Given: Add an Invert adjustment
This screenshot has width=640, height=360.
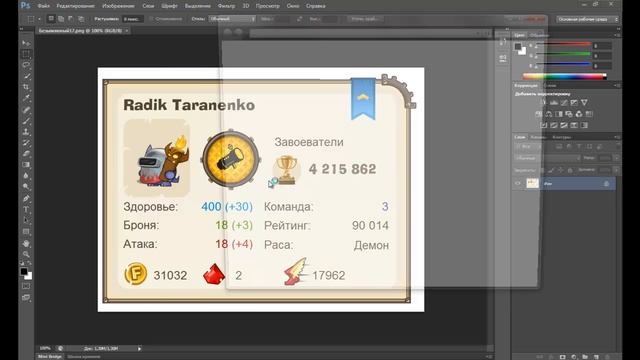Looking at the screenshot, I should click(x=544, y=125).
